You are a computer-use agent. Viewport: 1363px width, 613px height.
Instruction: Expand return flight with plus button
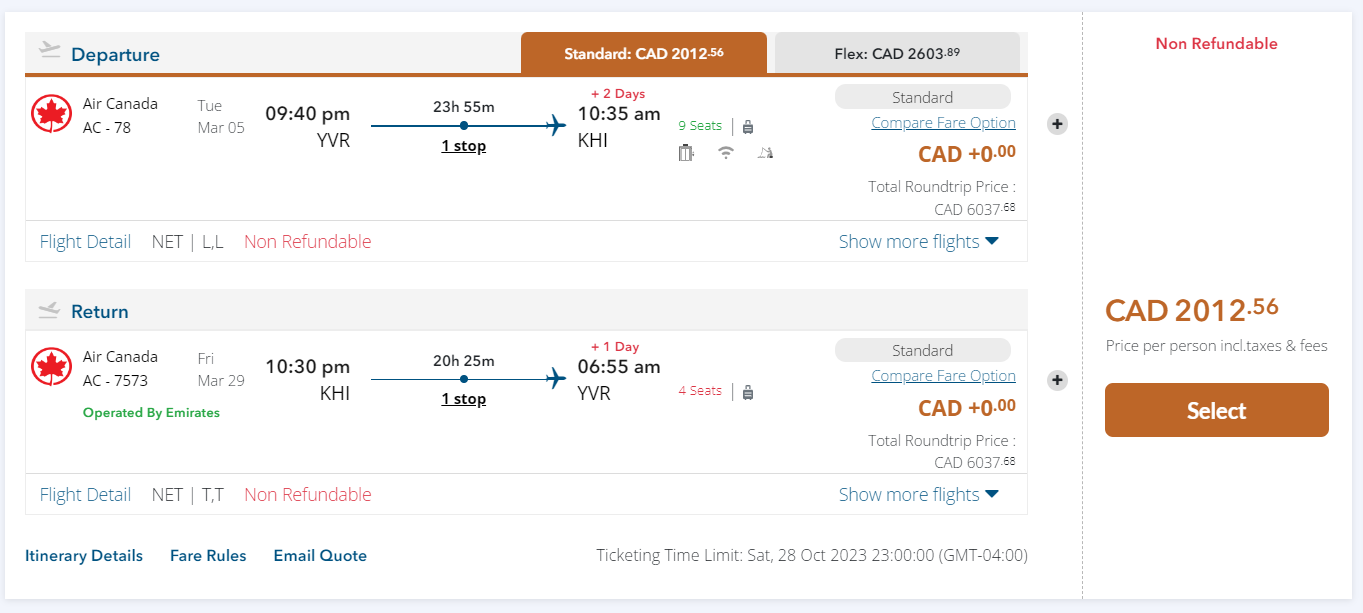[x=1058, y=380]
